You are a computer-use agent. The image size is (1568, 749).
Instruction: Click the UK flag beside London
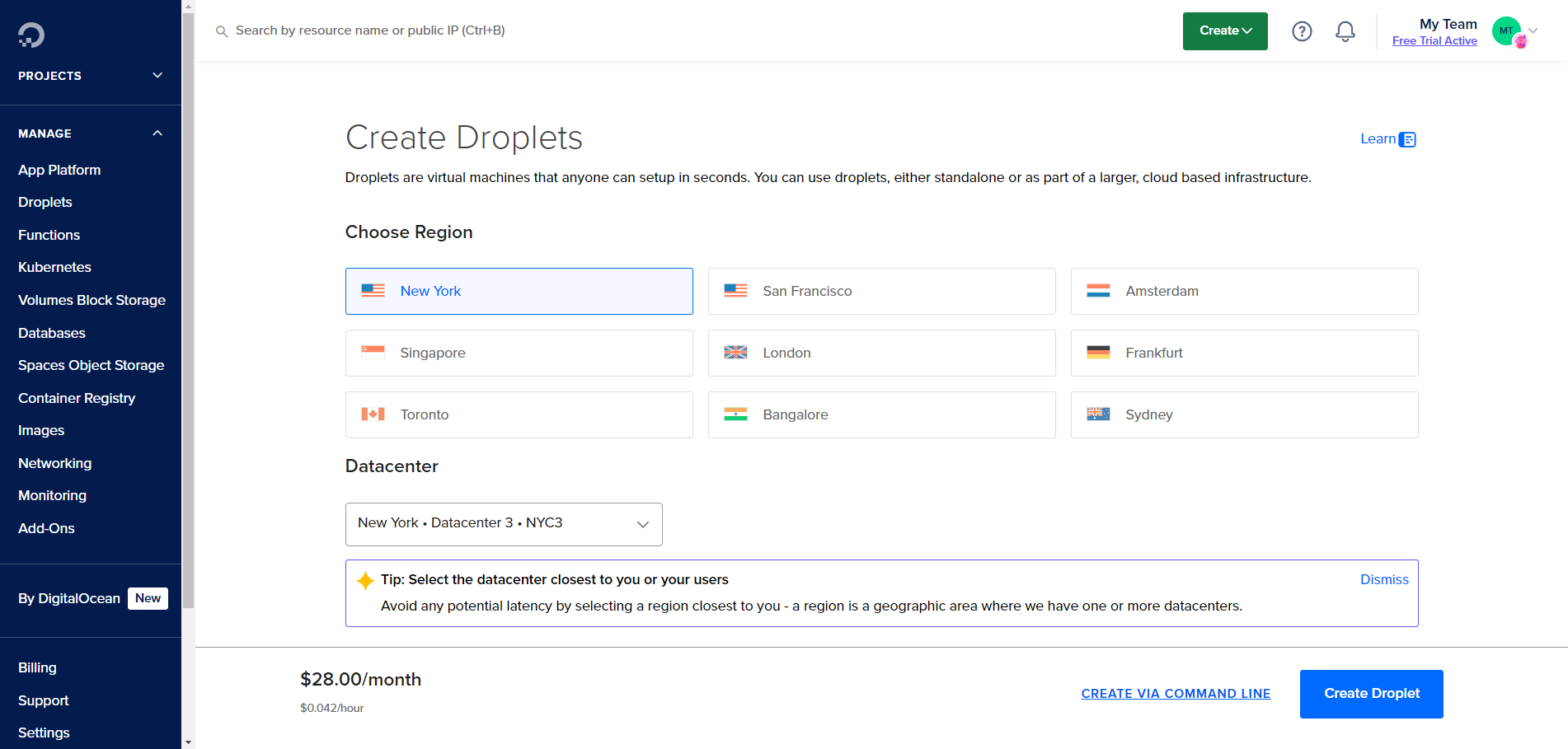735,353
